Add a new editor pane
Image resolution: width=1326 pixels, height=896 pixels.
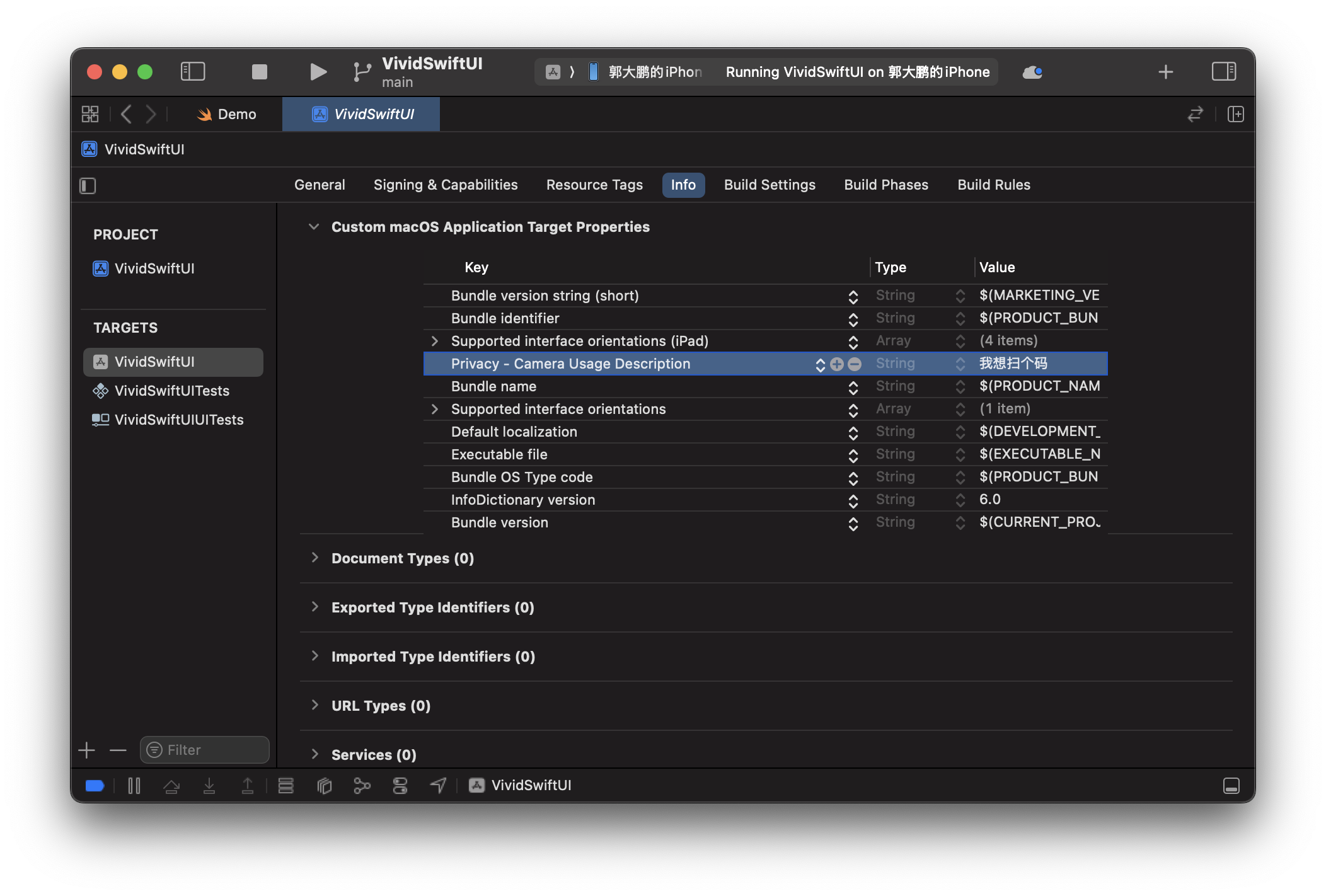tap(1235, 114)
